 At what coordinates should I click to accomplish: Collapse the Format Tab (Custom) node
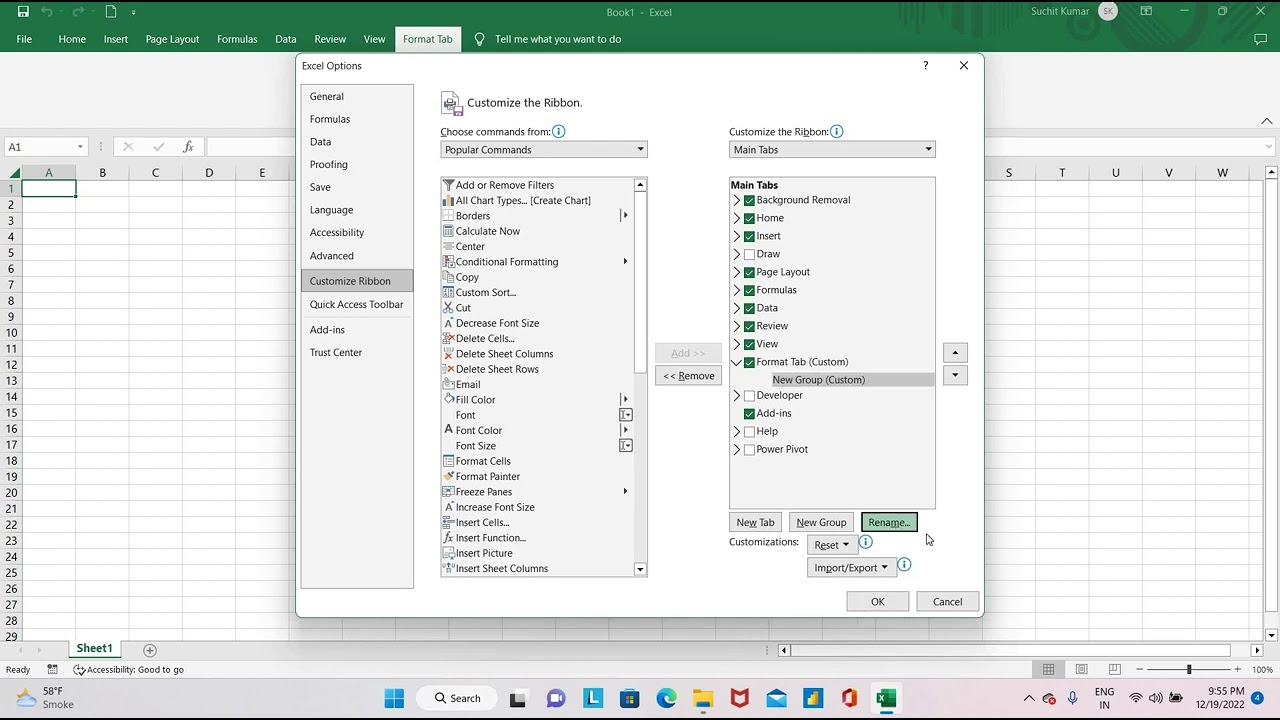click(x=737, y=362)
